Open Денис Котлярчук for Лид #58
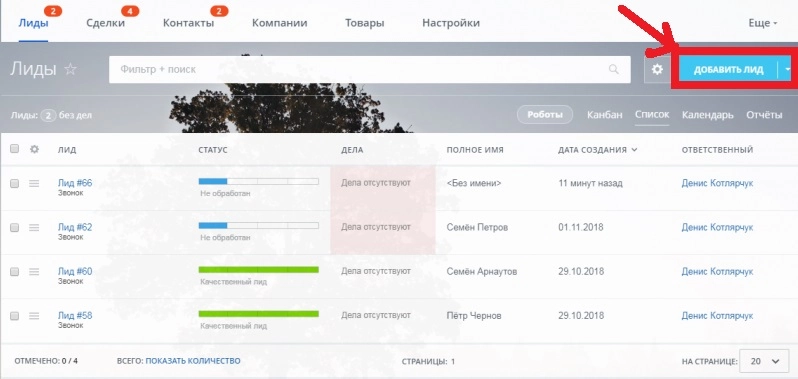Screen dimensions: 798x379 (717, 315)
